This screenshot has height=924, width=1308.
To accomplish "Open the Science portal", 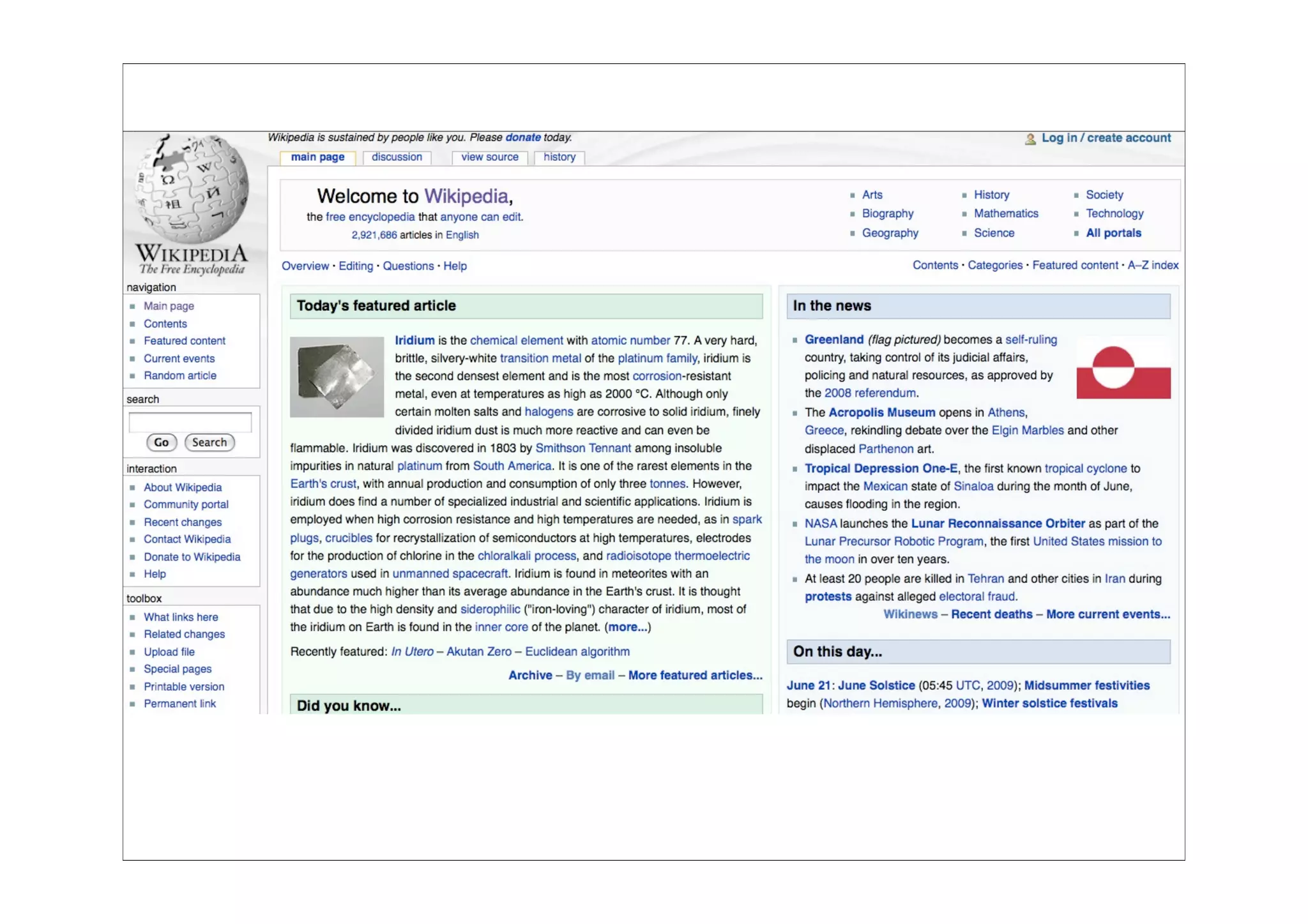I will click(x=994, y=233).
